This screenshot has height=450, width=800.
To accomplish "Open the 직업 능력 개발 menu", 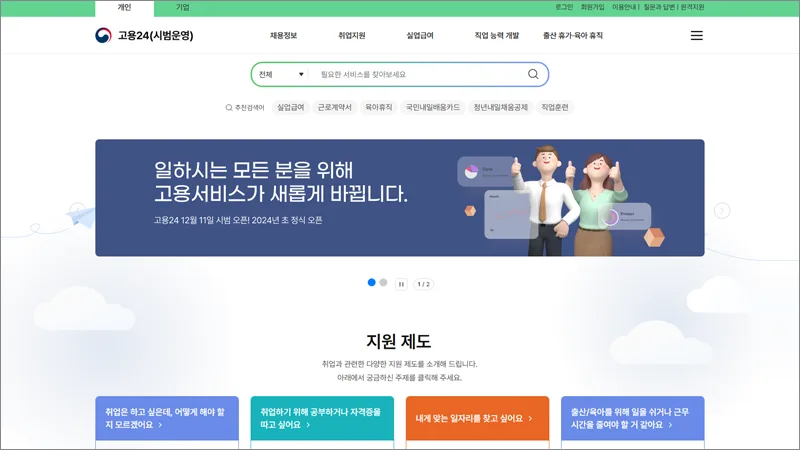I will click(x=496, y=35).
